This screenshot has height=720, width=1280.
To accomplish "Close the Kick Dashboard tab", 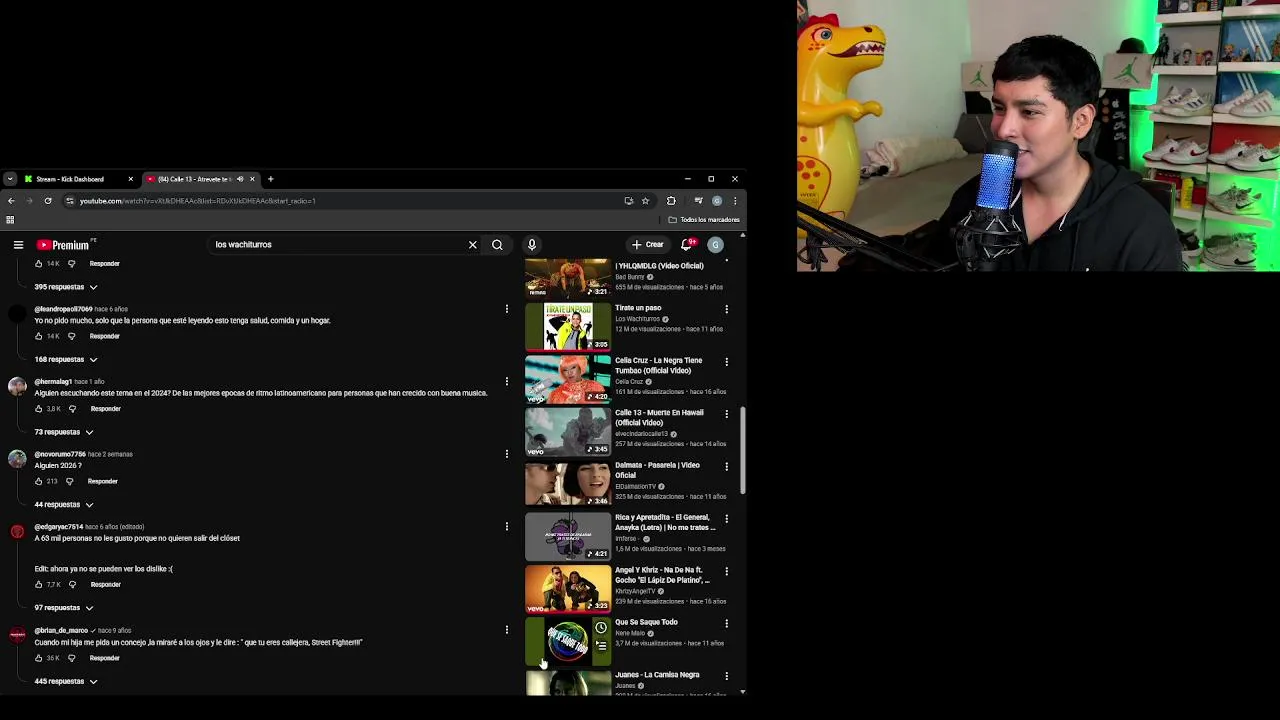I will (130, 179).
